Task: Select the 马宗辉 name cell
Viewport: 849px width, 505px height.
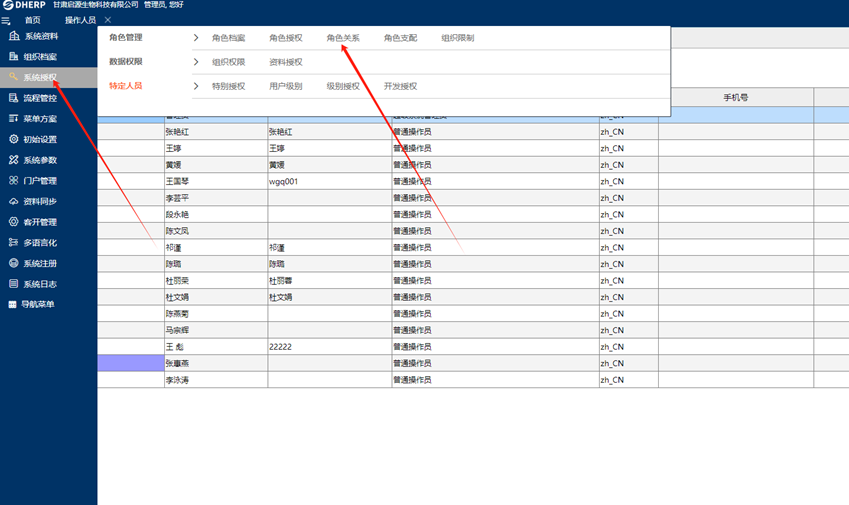Action: click(215, 330)
